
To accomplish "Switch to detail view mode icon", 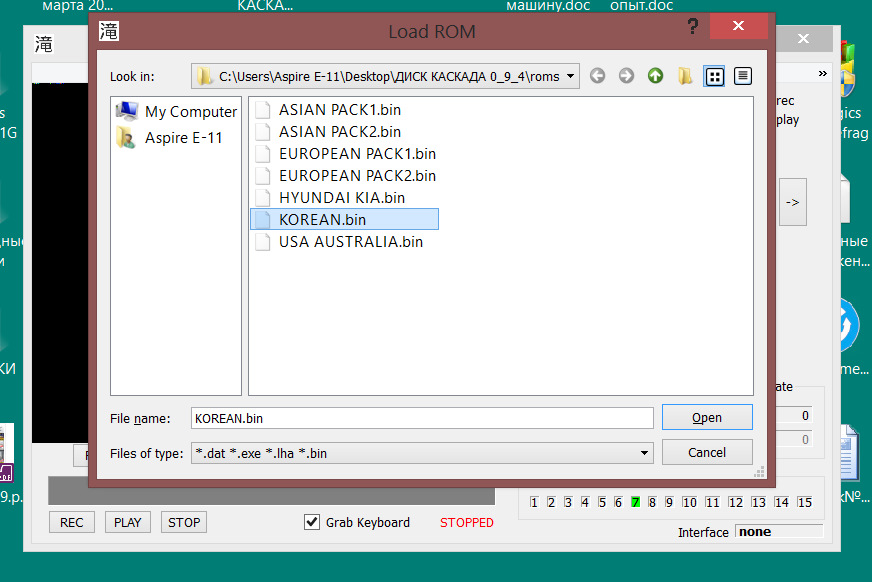I will pyautogui.click(x=743, y=76).
